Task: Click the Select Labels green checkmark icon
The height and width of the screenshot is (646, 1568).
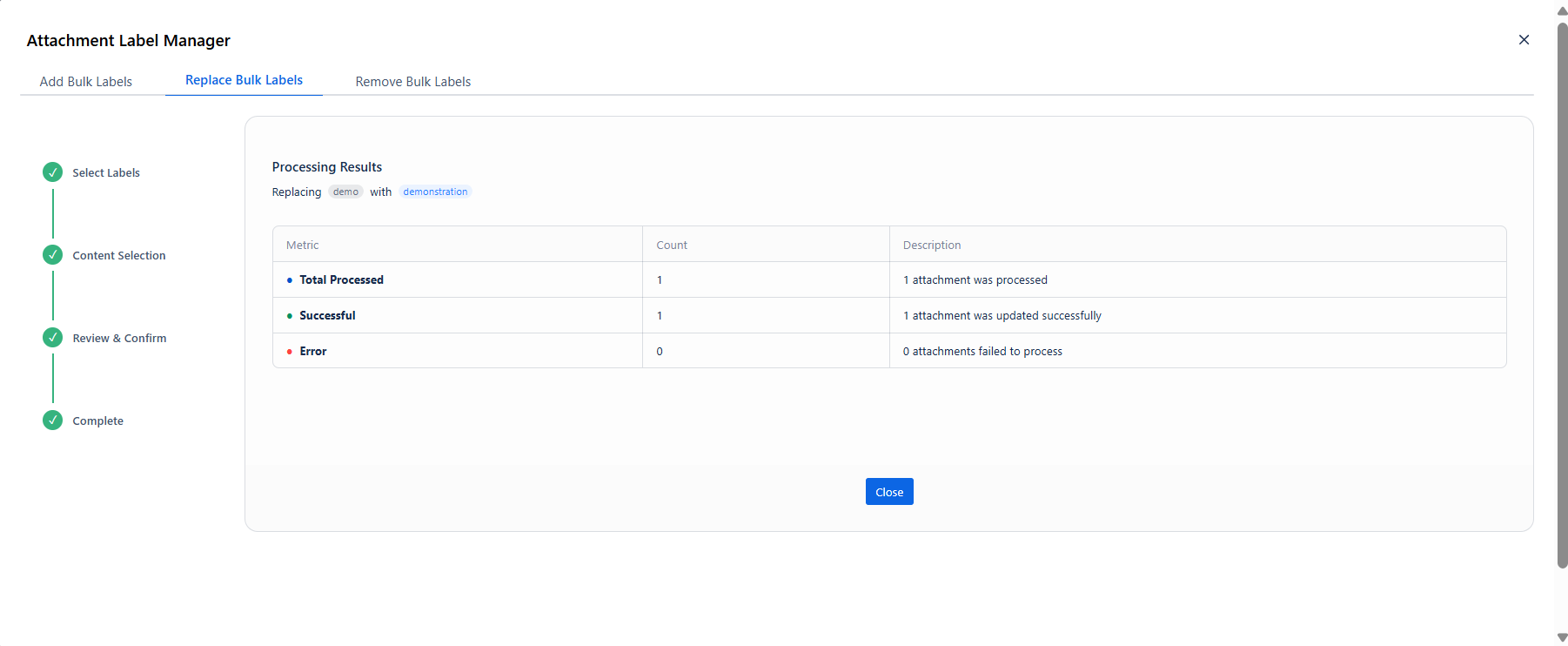Action: [52, 172]
